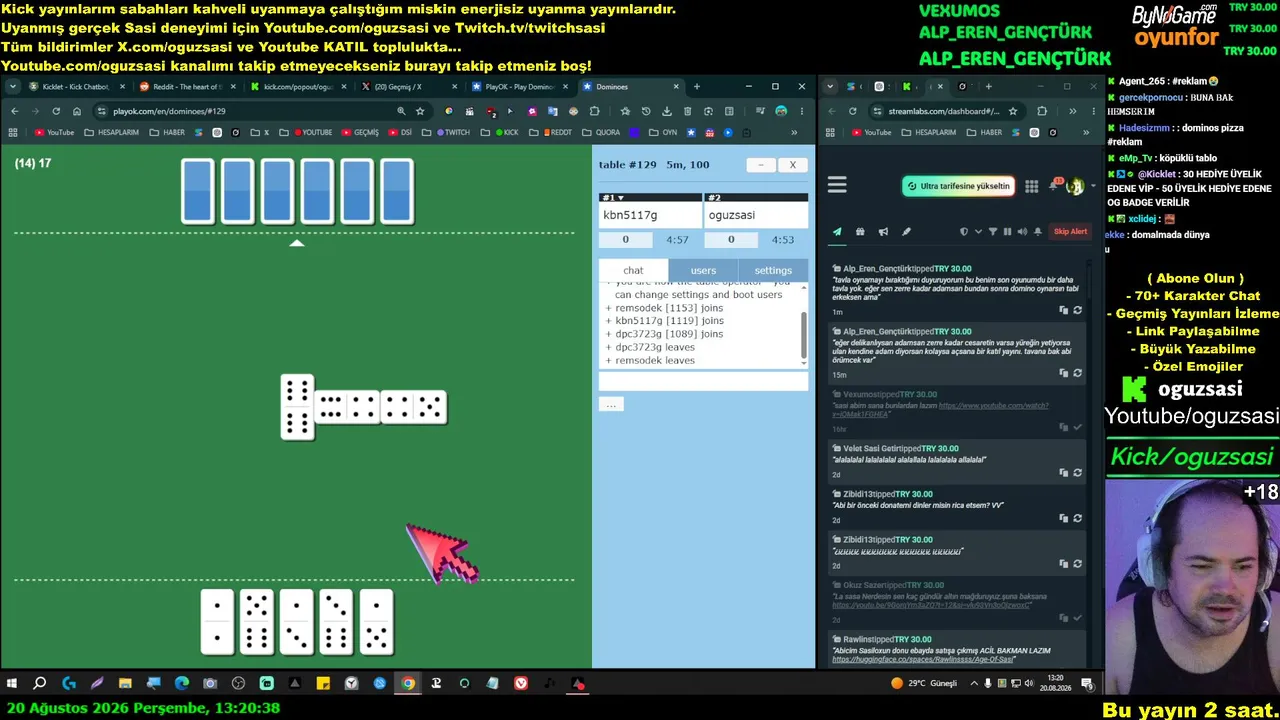Viewport: 1280px width, 720px height.
Task: Click the double-six domino on the board
Action: [x=297, y=407]
